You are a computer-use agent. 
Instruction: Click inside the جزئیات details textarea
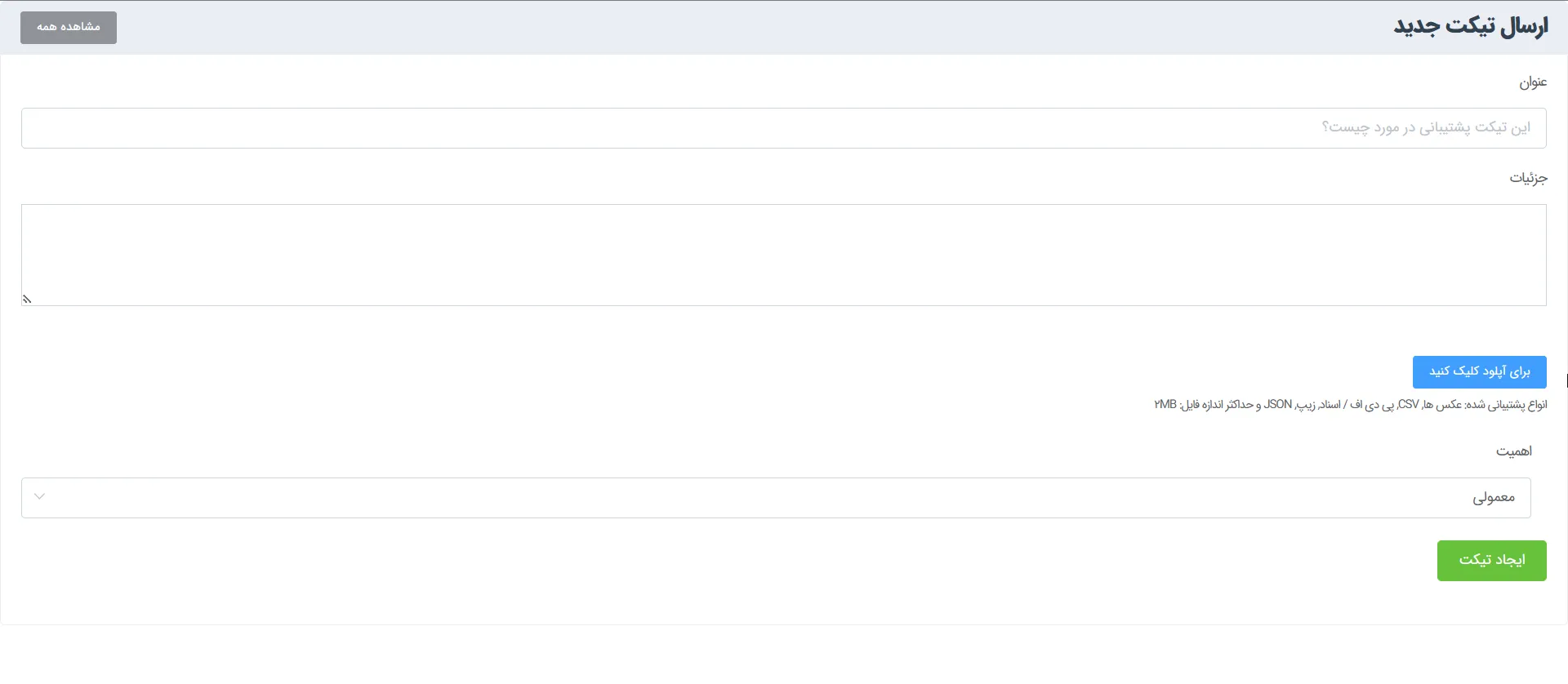pos(784,255)
